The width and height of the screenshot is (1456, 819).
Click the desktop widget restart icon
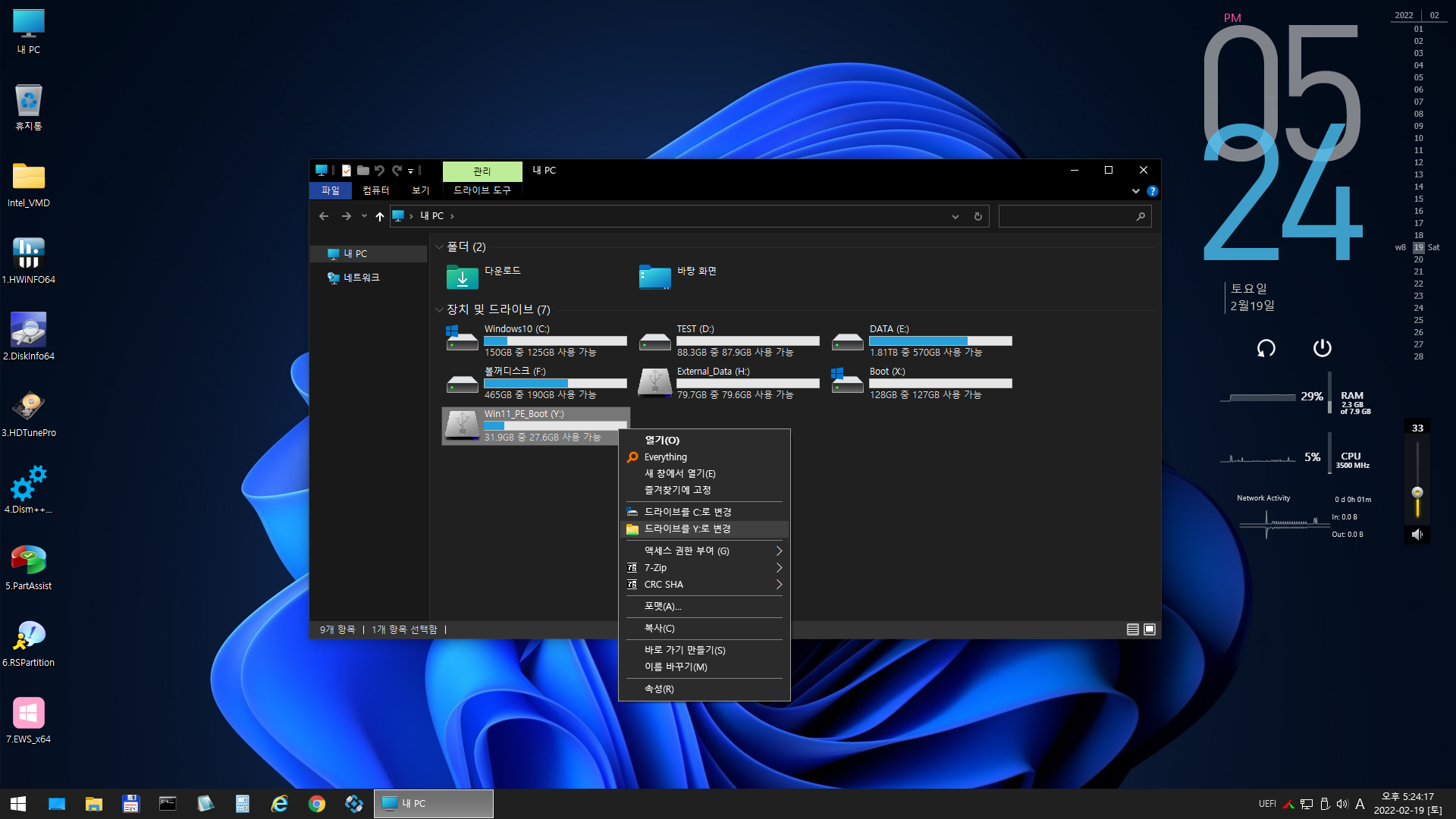[1266, 348]
